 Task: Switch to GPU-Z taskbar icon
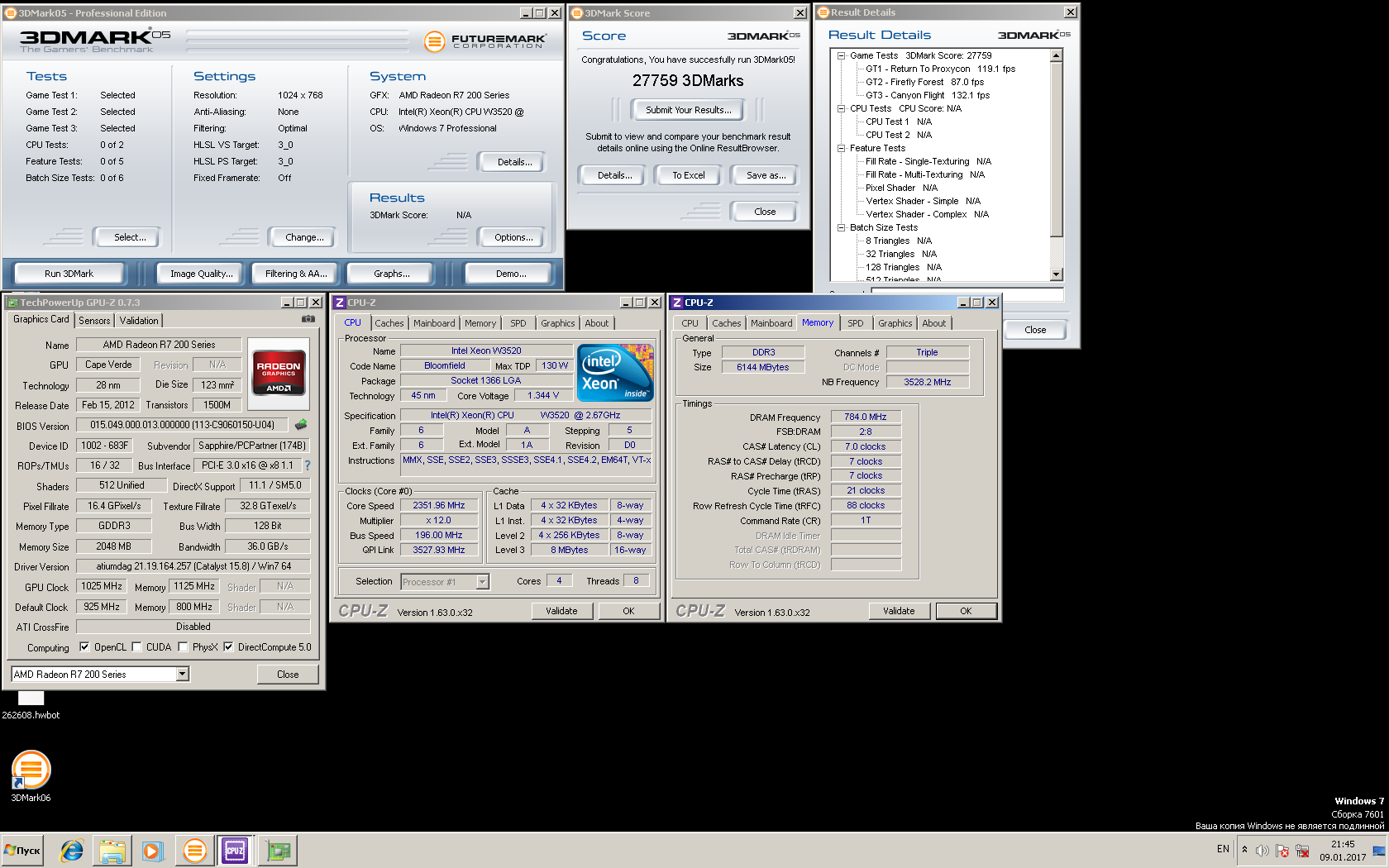[278, 850]
